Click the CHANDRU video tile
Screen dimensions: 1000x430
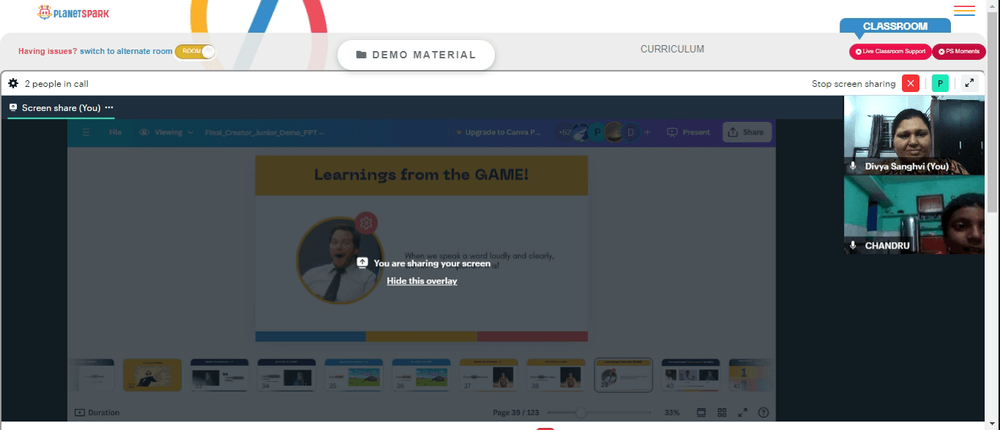coord(914,215)
